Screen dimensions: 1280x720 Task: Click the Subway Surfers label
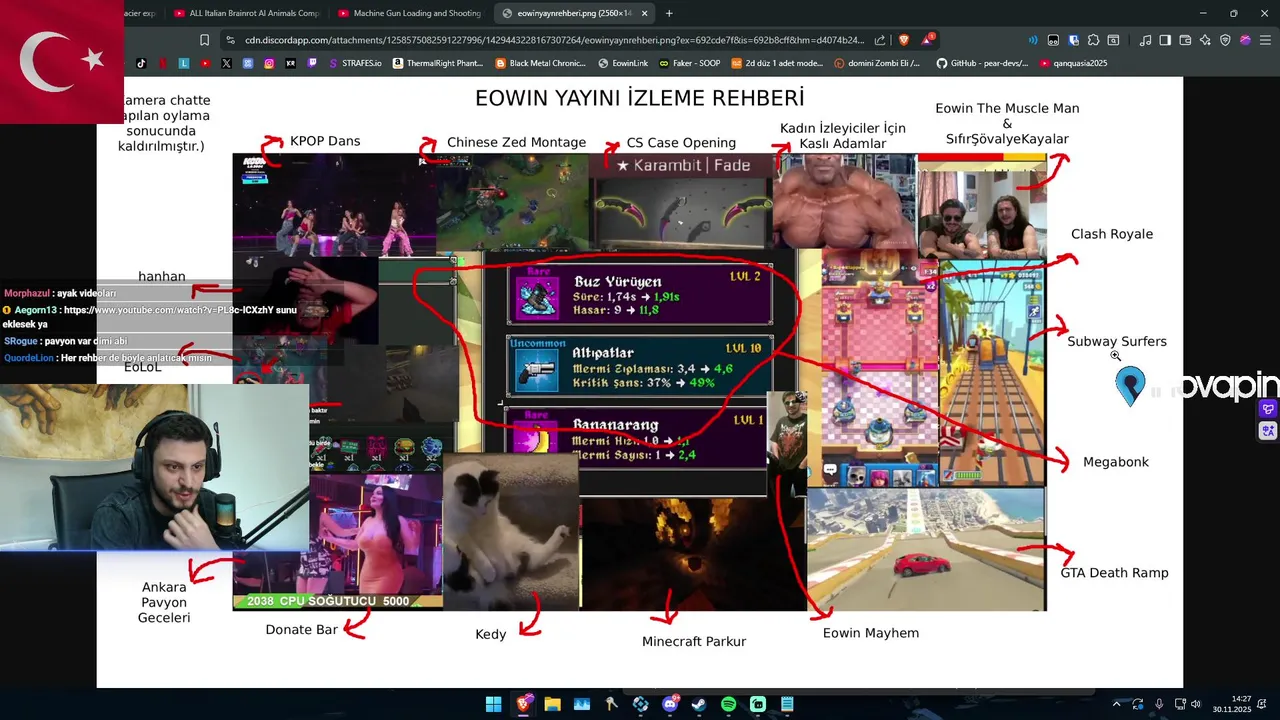point(1117,341)
